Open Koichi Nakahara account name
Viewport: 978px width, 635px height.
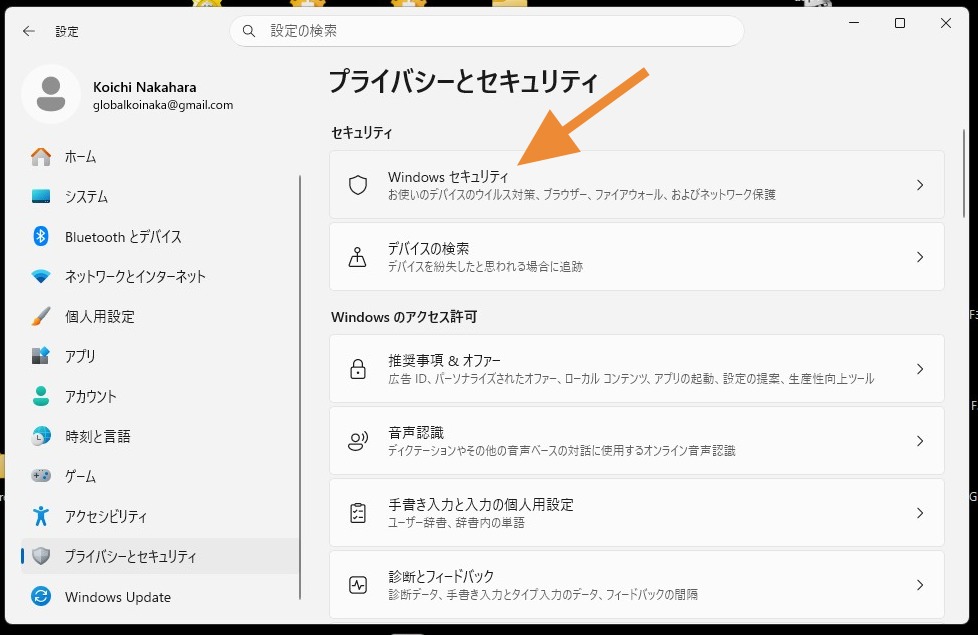[145, 87]
